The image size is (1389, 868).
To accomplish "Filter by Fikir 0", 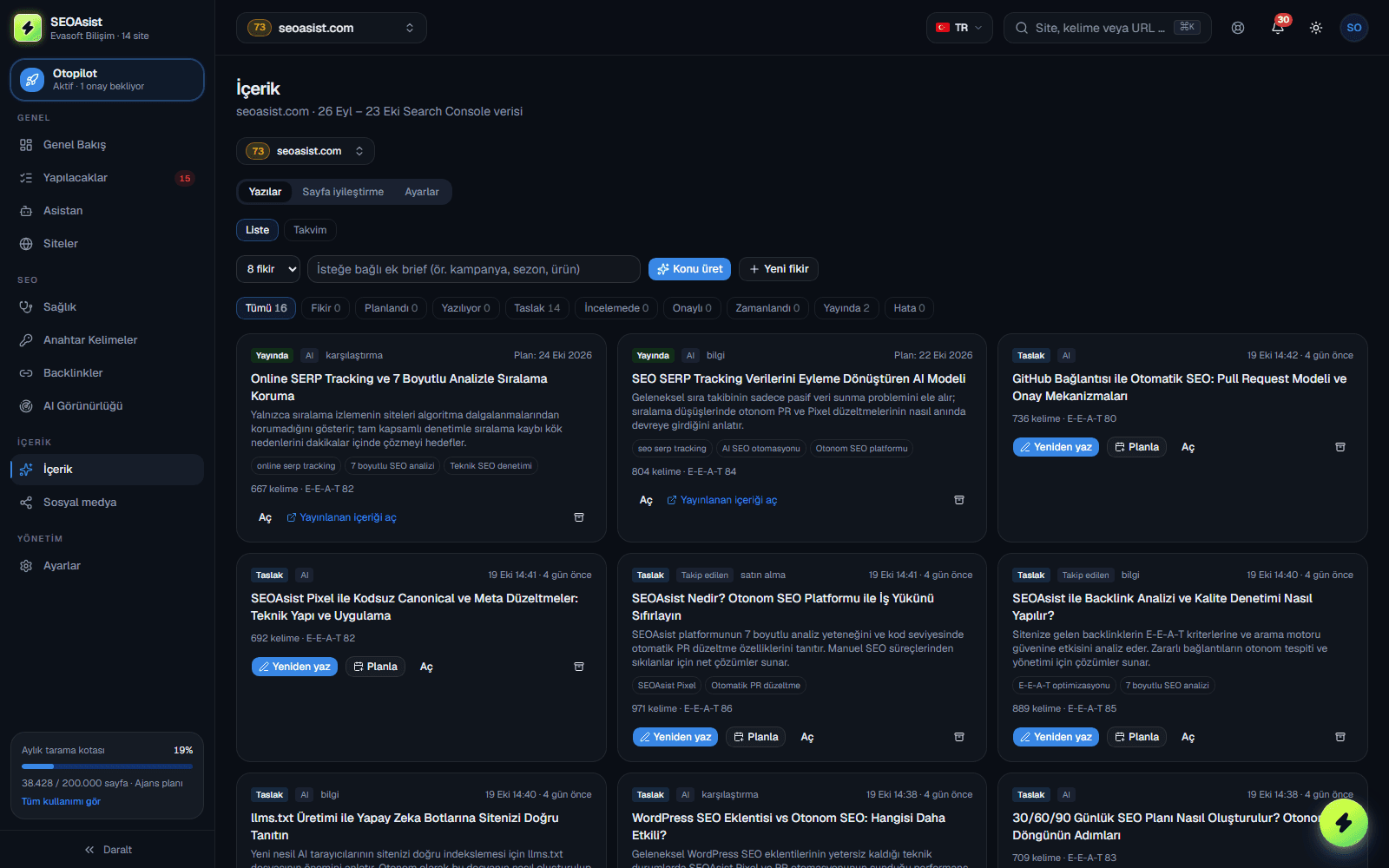I will 326,308.
